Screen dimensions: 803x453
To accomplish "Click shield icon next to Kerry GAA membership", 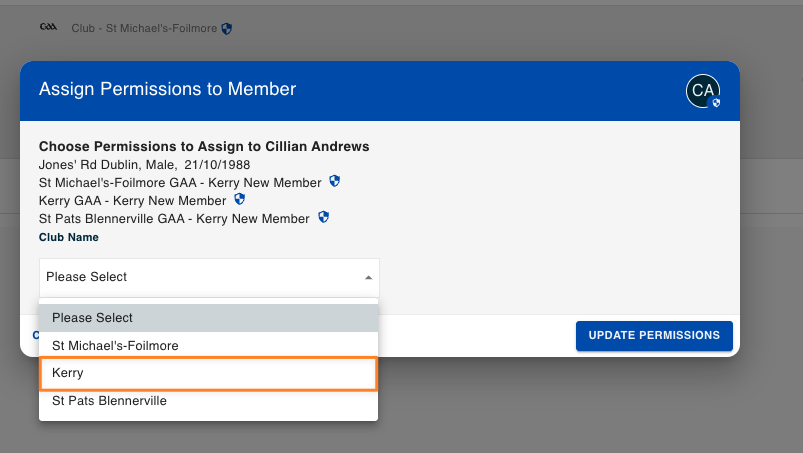I will pos(239,199).
